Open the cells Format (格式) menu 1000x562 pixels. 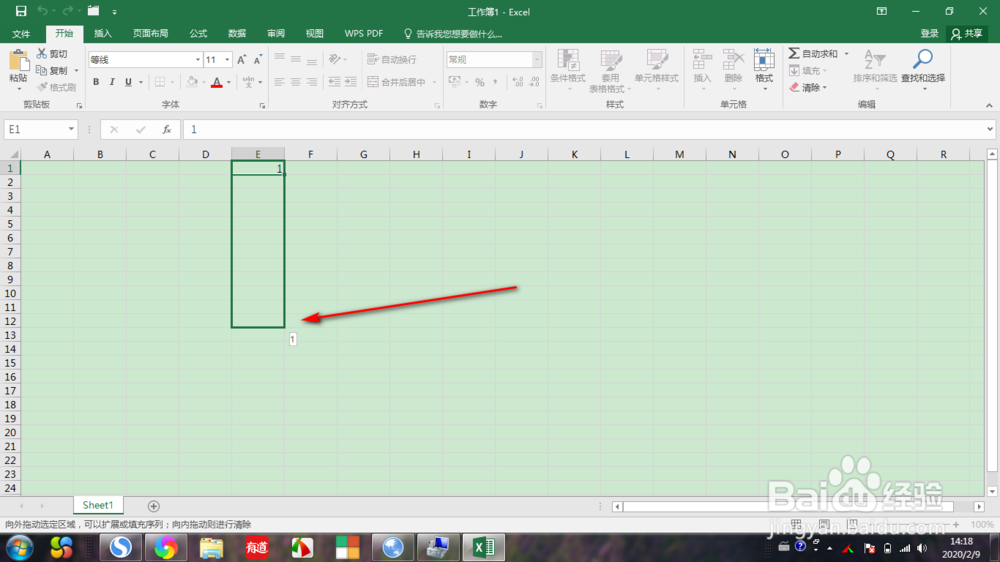tap(764, 69)
